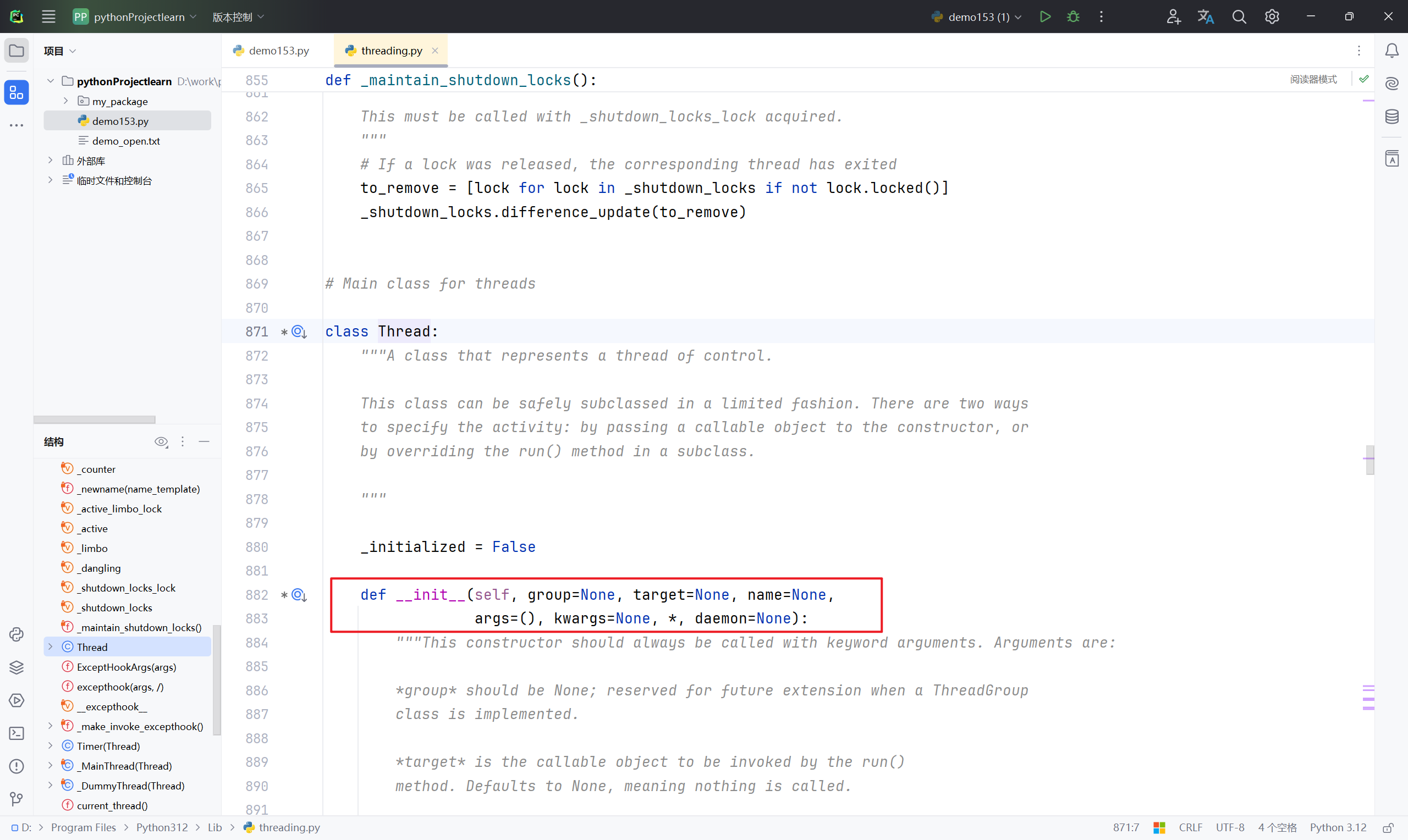Open AI Assistant spiral icon
Image resolution: width=1408 pixels, height=840 pixels.
pos(1391,84)
